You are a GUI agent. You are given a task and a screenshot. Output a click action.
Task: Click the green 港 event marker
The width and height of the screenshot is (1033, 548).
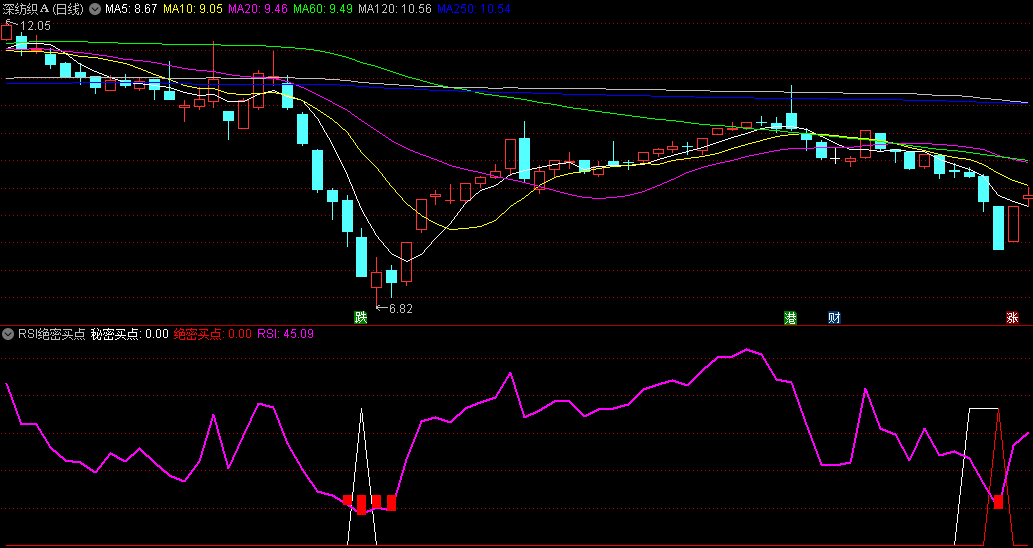[790, 318]
